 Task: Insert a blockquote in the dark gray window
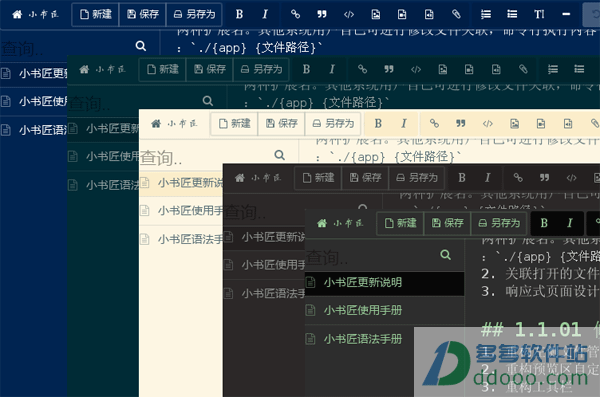(x=544, y=178)
